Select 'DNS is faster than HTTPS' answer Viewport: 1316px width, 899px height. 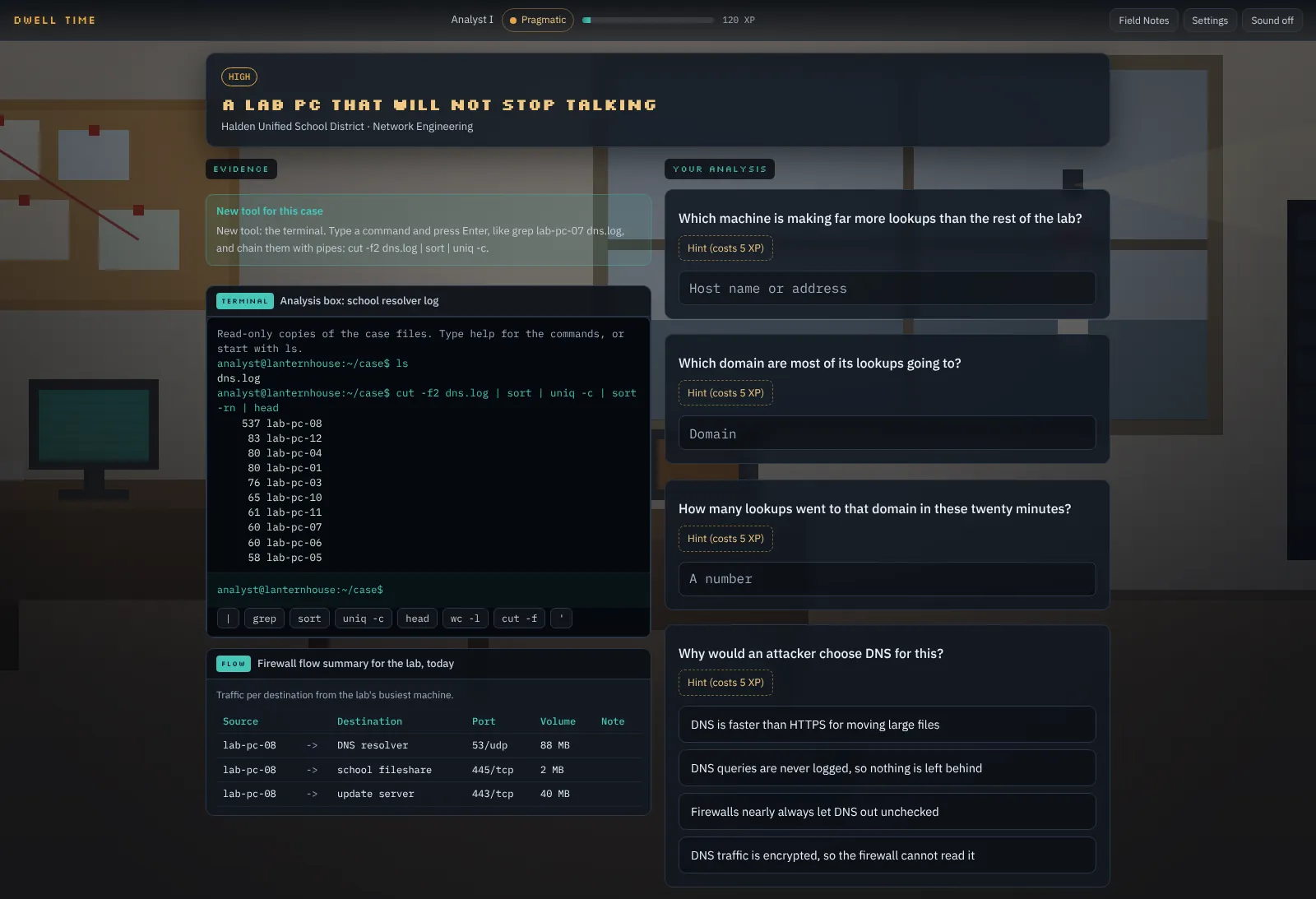[887, 725]
